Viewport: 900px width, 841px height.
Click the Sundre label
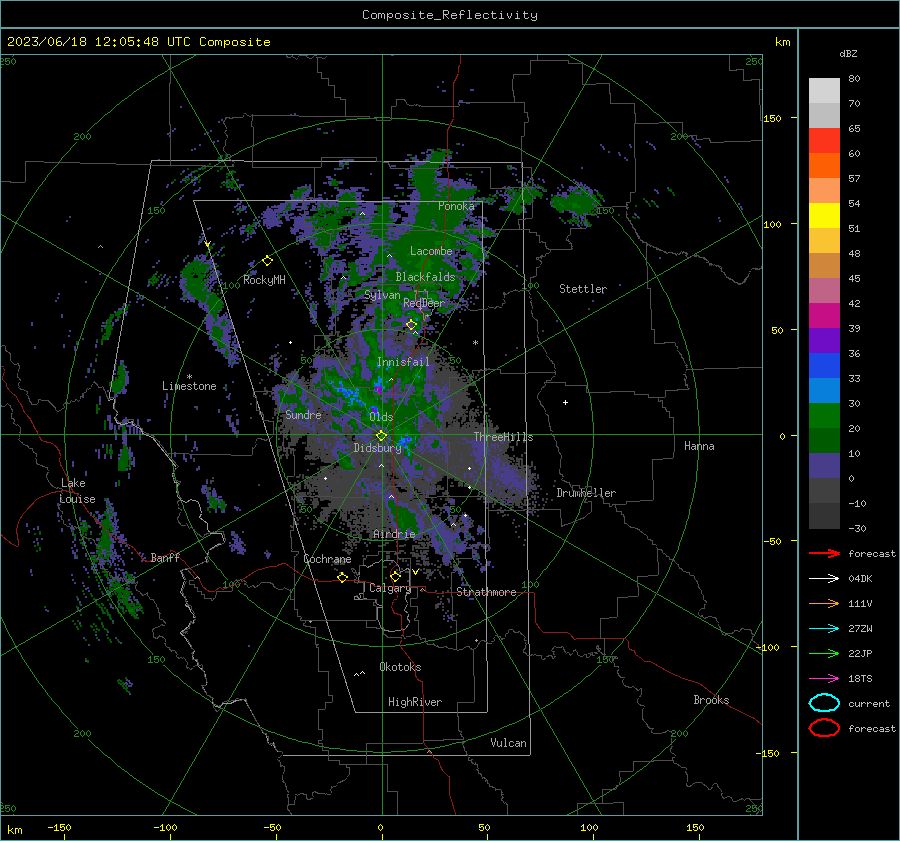[x=303, y=414]
